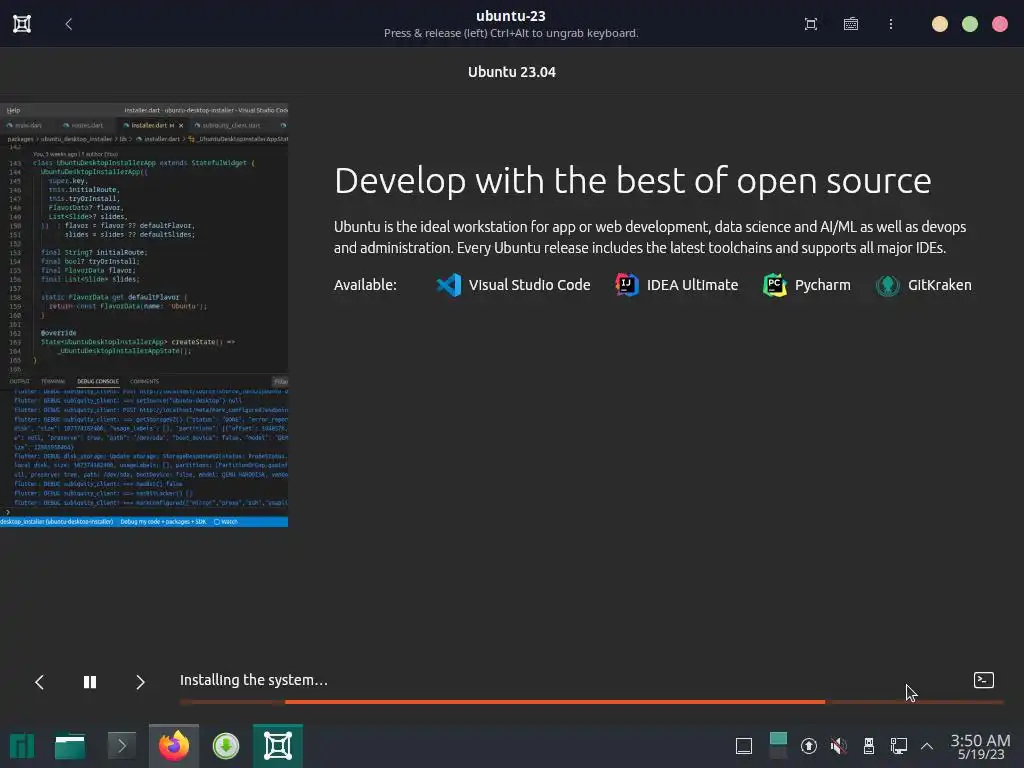Go back to the Boxes collection view

(x=69, y=24)
